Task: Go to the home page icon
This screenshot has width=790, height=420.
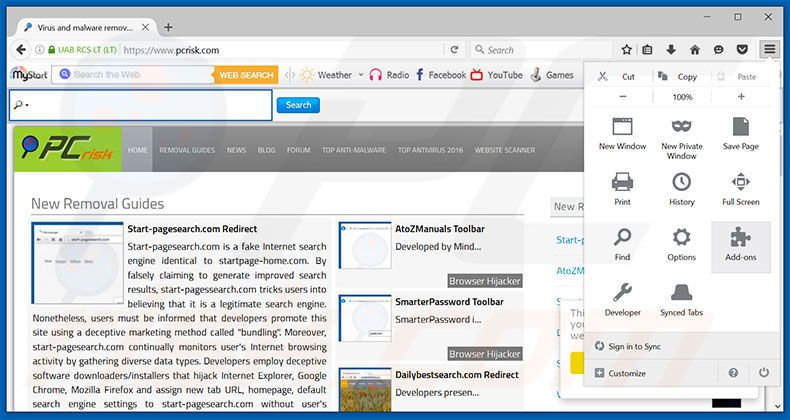Action: click(695, 49)
